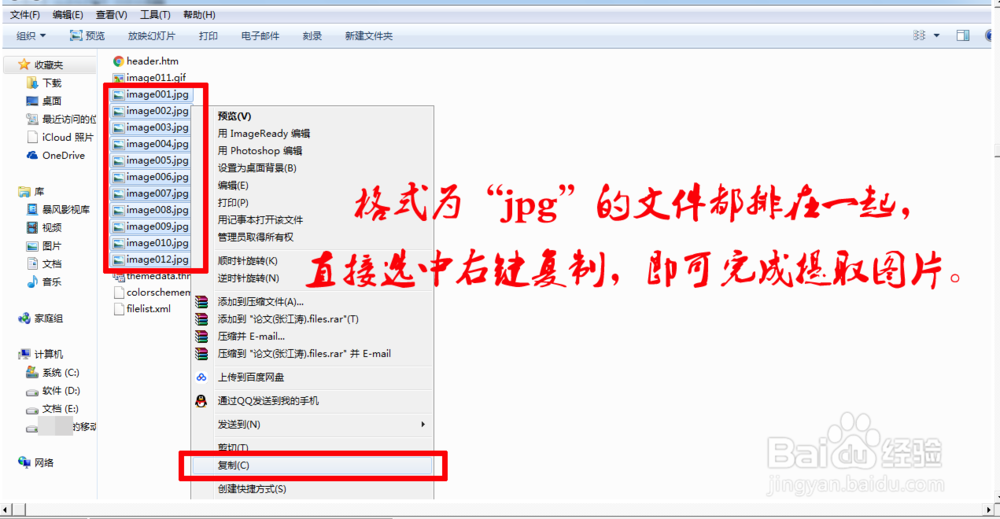
Task: Open the 查看(V) menu
Action: click(x=112, y=15)
